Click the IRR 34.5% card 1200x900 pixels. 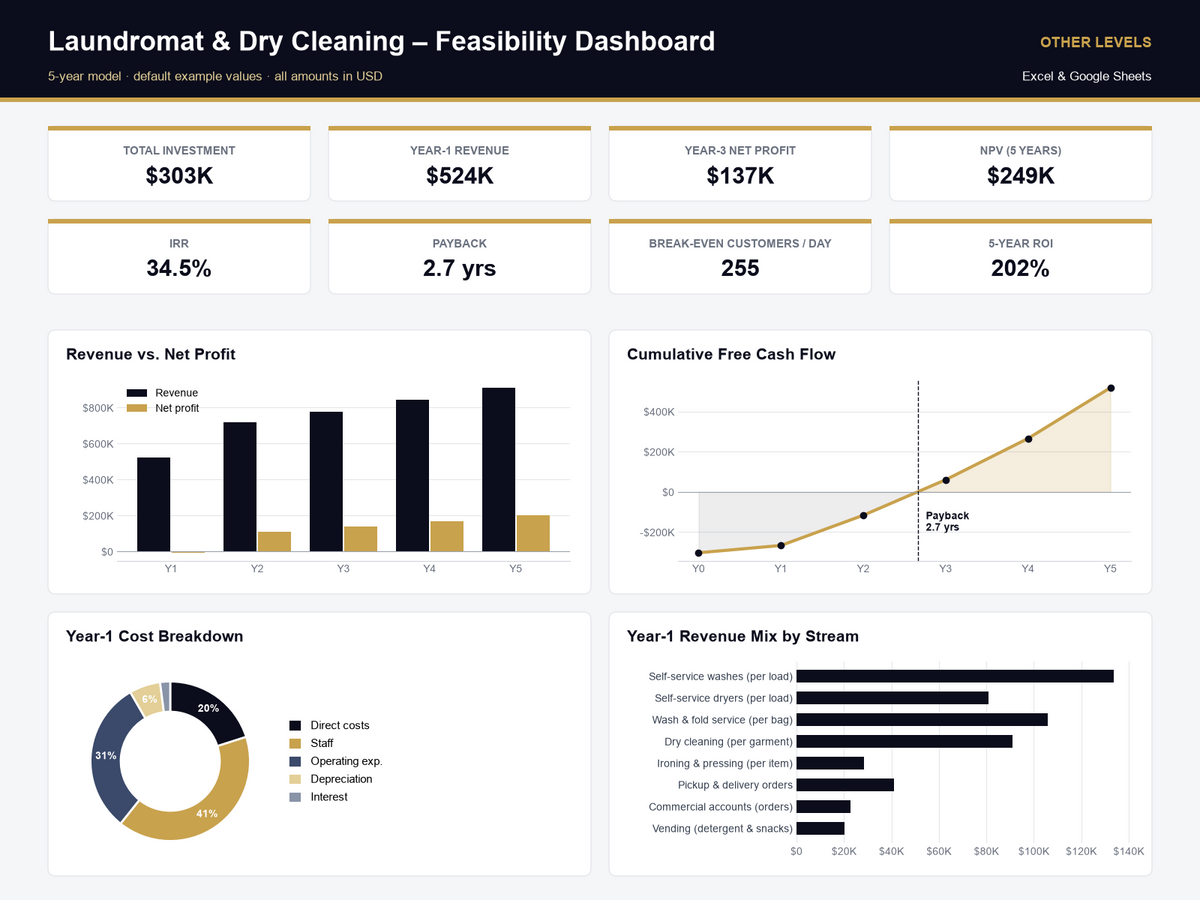tap(179, 257)
